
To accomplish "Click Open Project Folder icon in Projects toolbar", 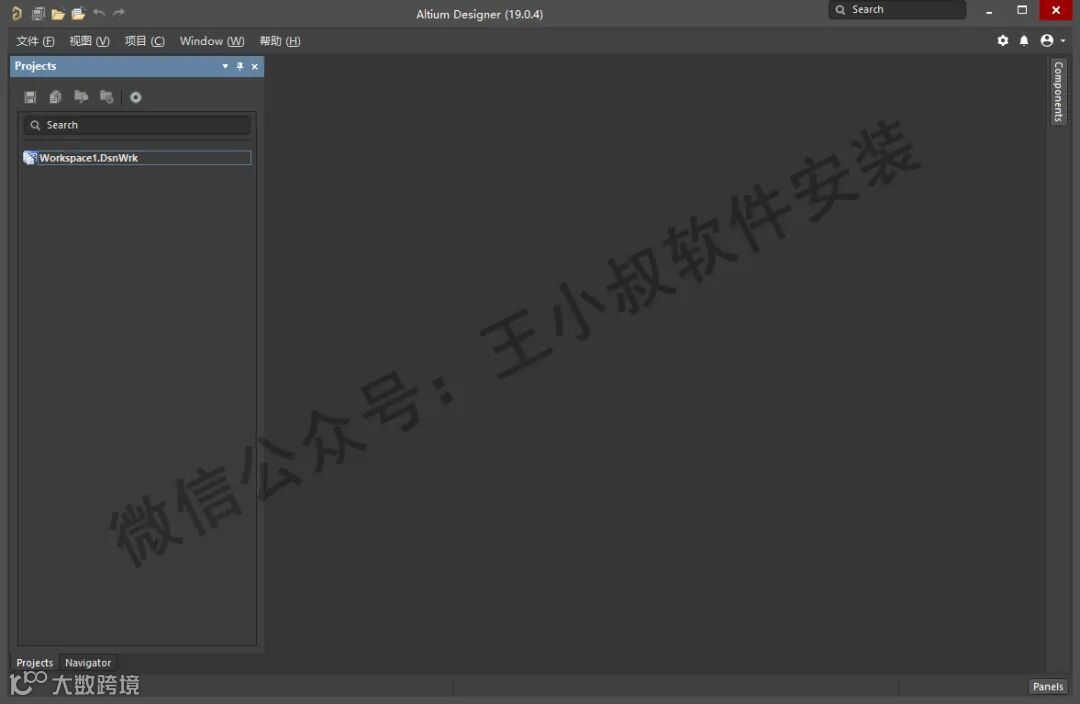I will click(81, 97).
